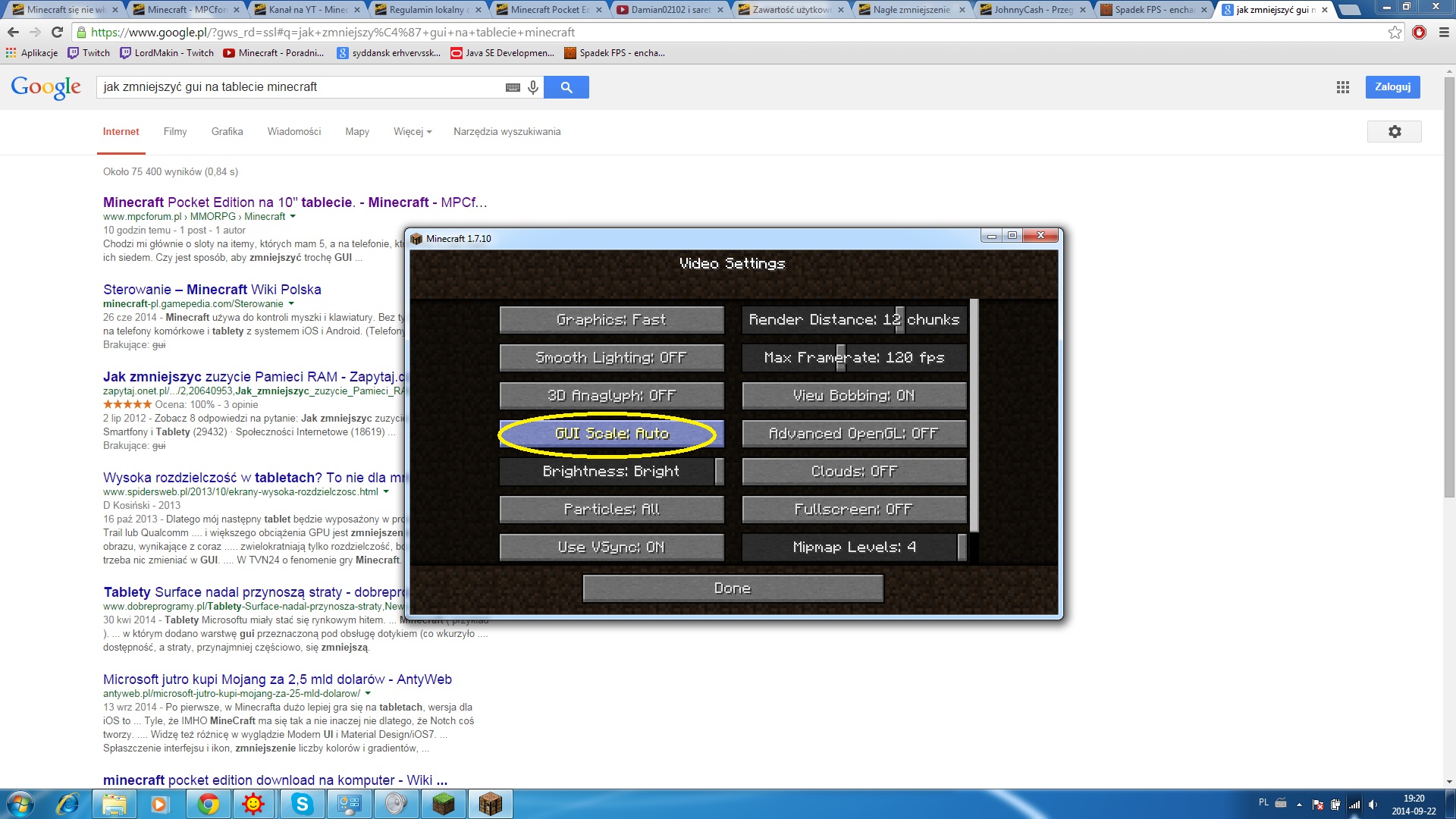Open the PL input language selector

(1263, 802)
